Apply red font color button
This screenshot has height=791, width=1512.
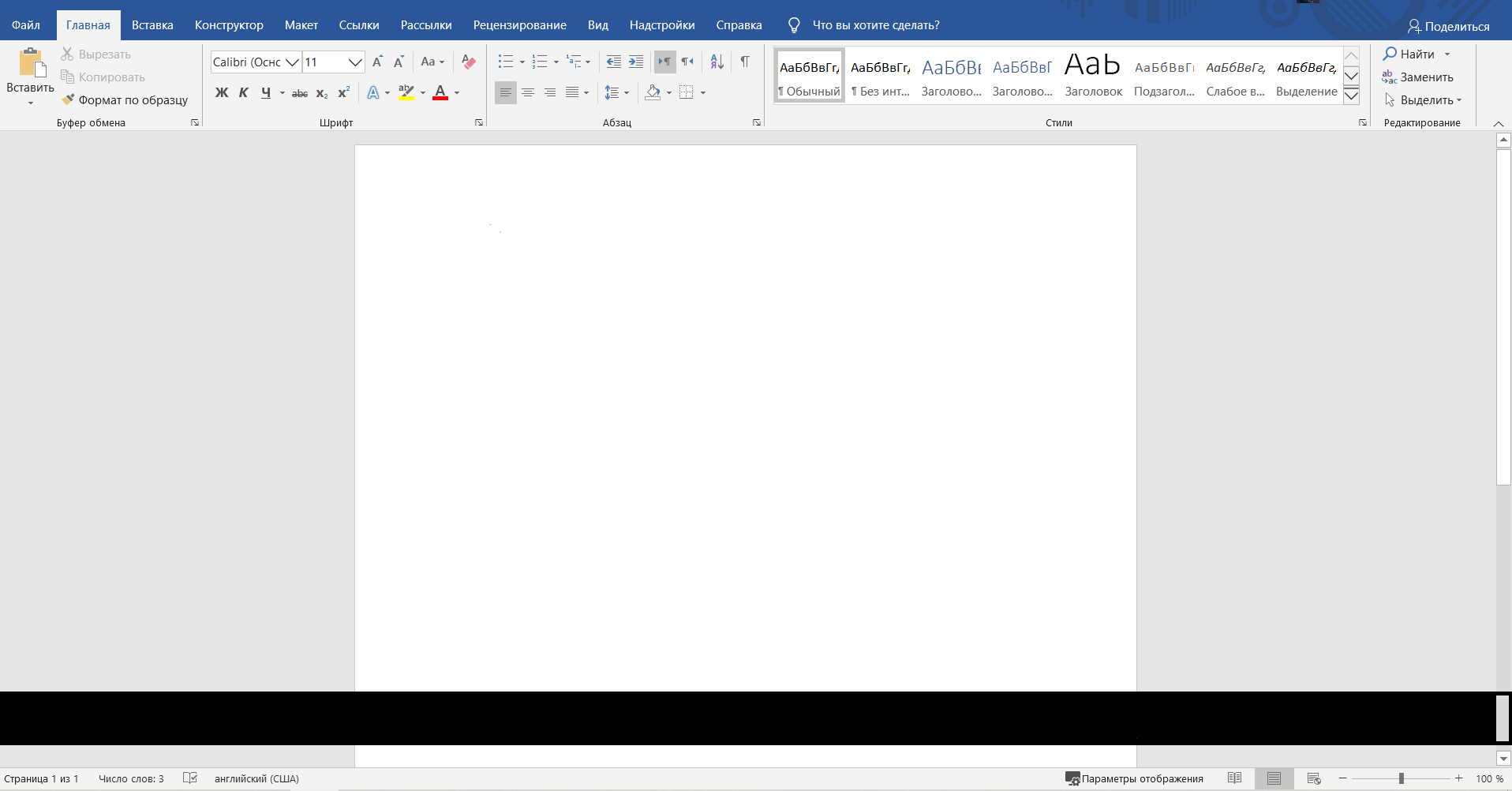(440, 93)
